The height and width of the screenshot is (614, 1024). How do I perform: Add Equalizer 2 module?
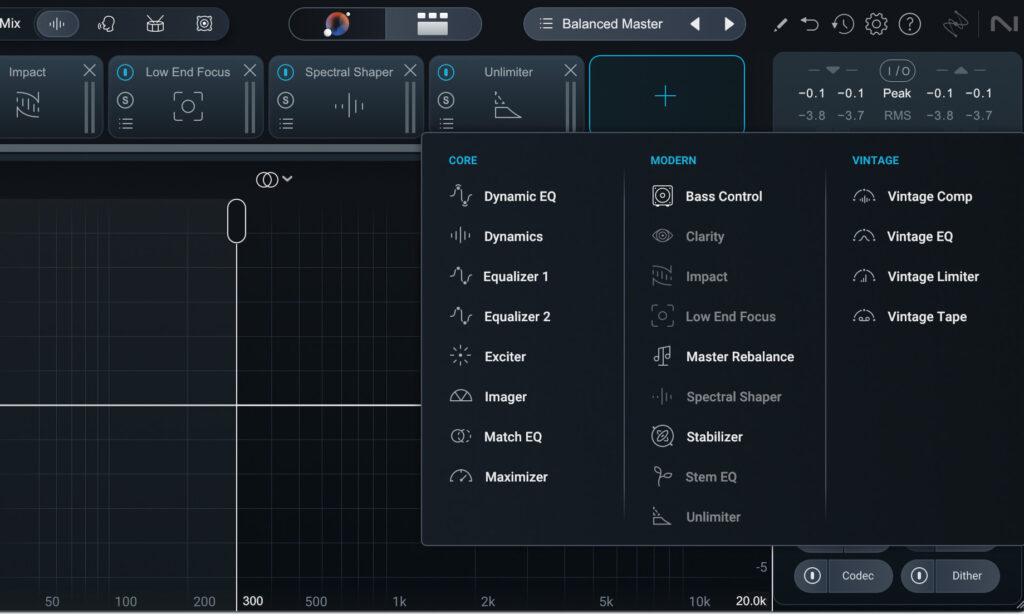[501, 316]
